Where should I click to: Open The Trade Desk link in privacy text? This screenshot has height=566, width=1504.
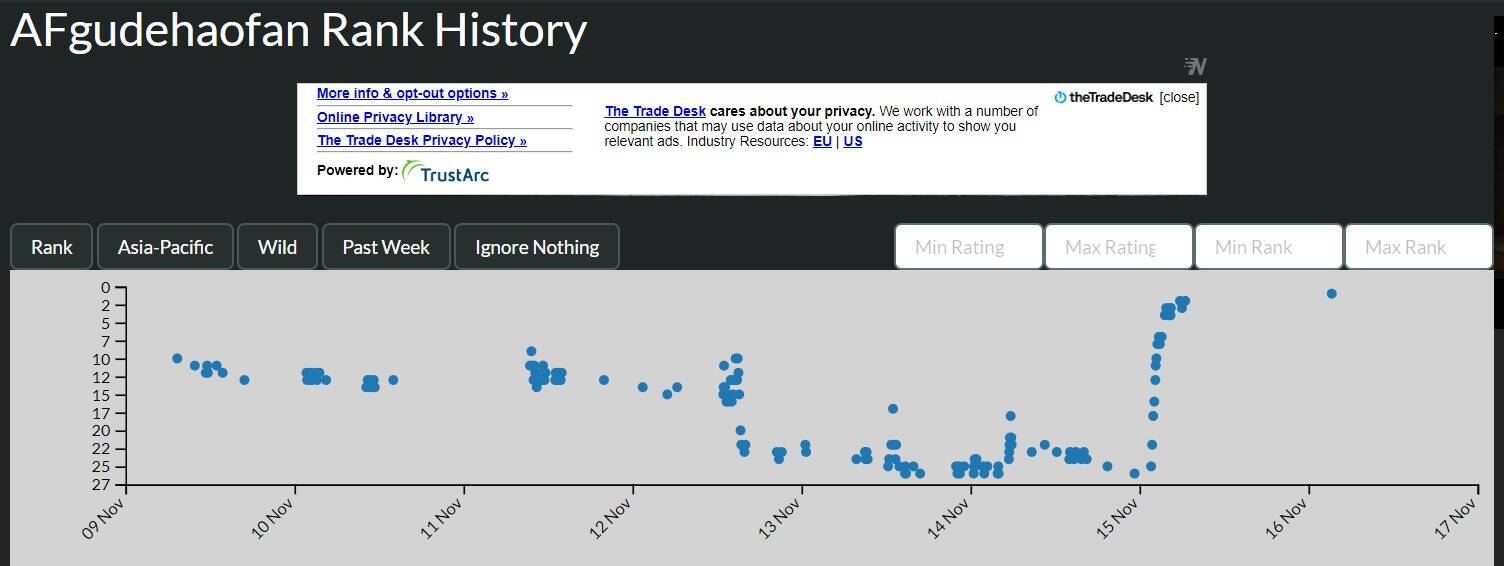(655, 111)
